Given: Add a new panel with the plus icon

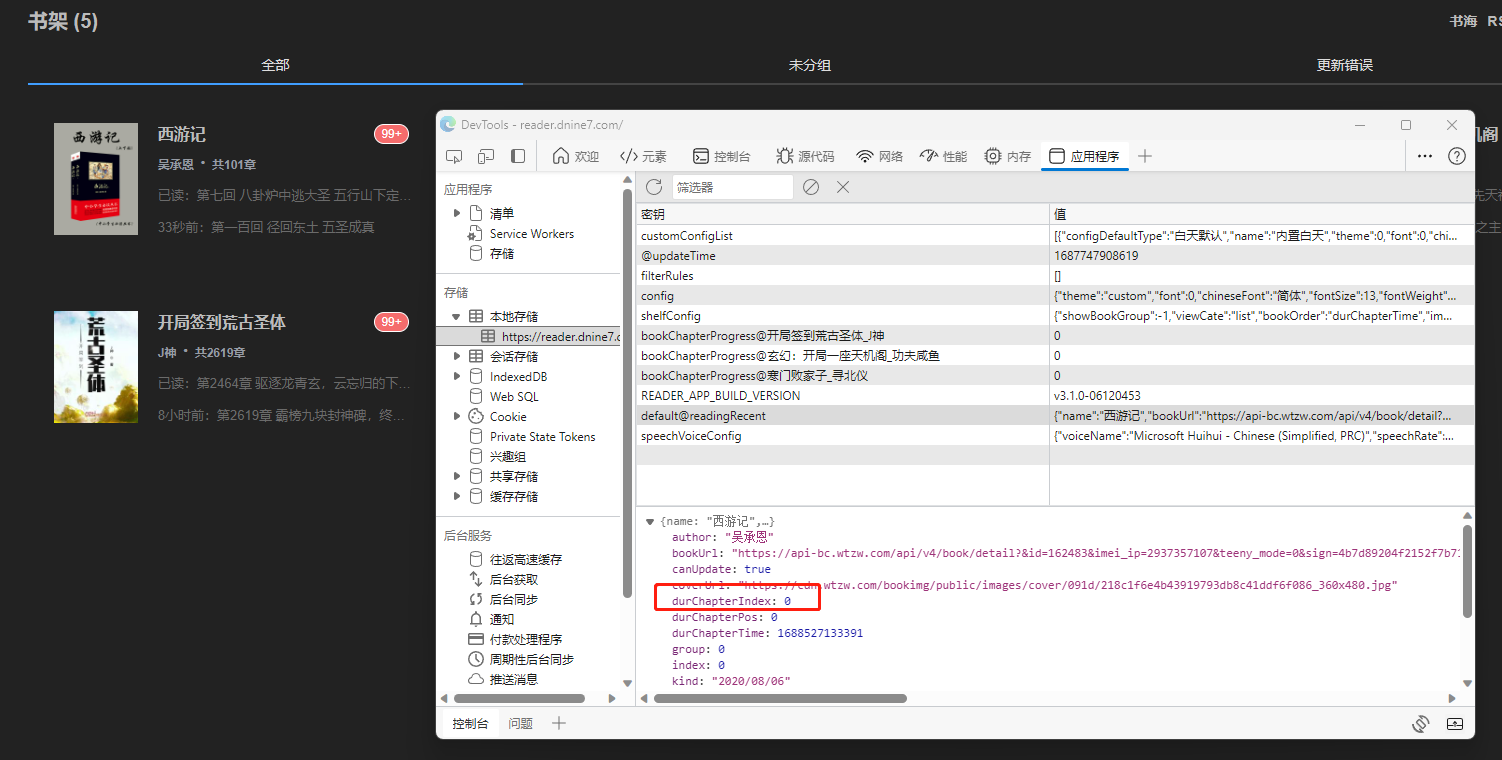Looking at the screenshot, I should click(1144, 156).
